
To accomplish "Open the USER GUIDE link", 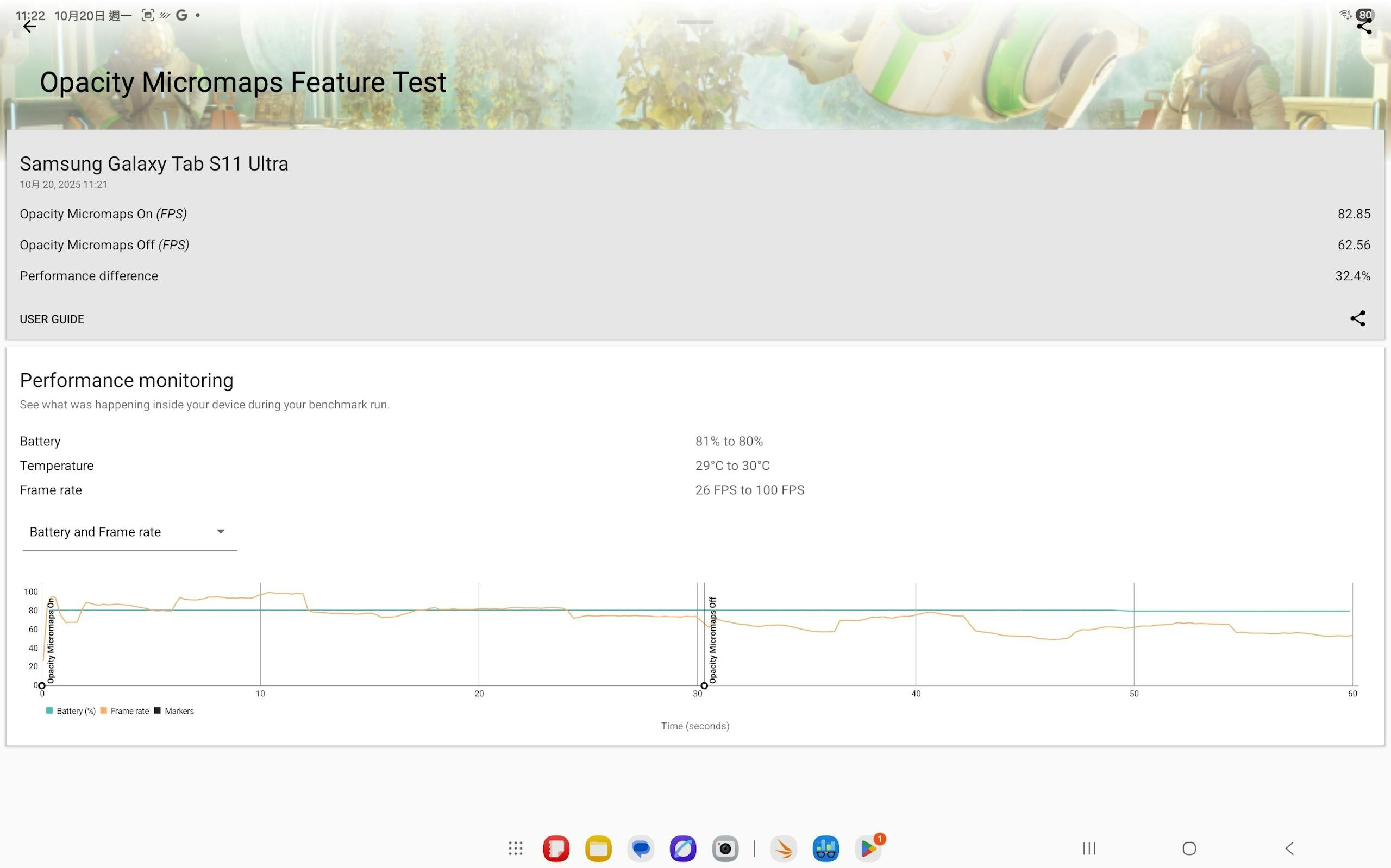I will pos(52,319).
